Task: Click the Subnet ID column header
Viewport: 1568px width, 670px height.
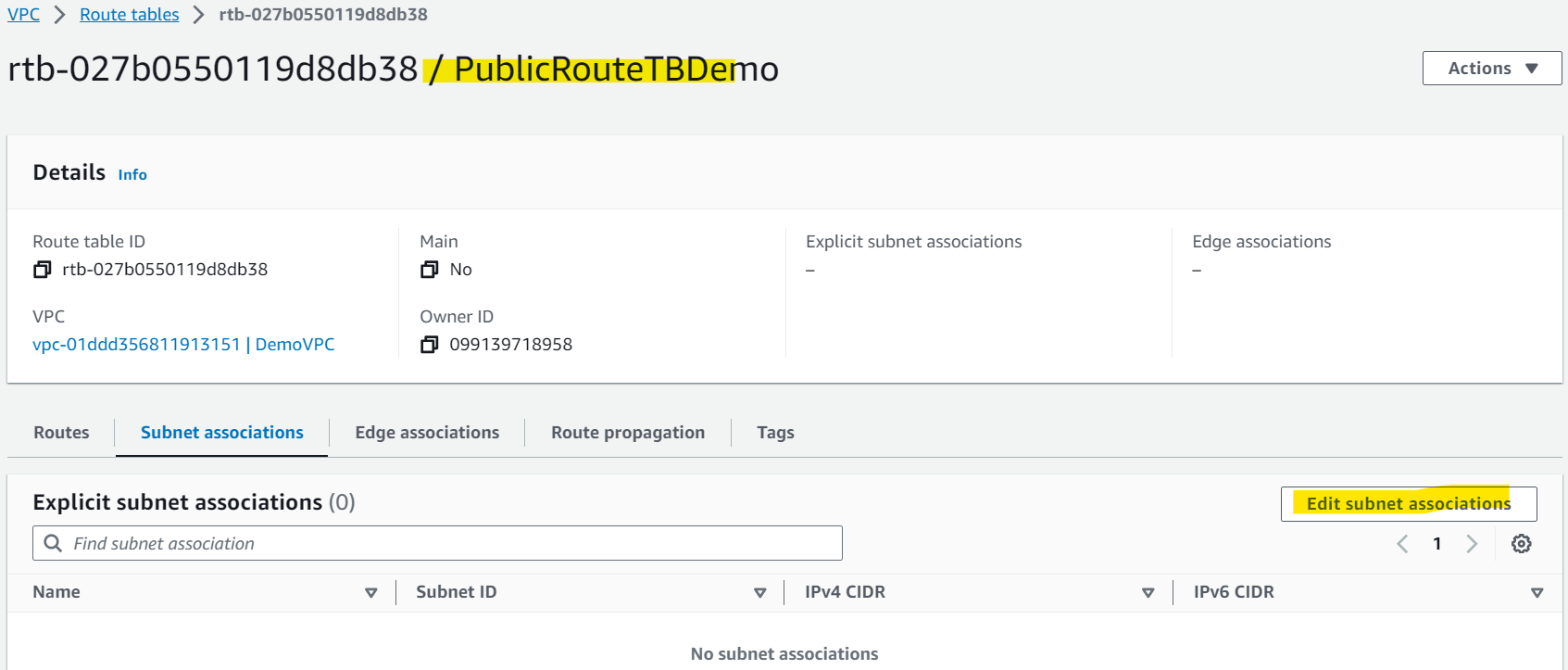Action: [456, 592]
